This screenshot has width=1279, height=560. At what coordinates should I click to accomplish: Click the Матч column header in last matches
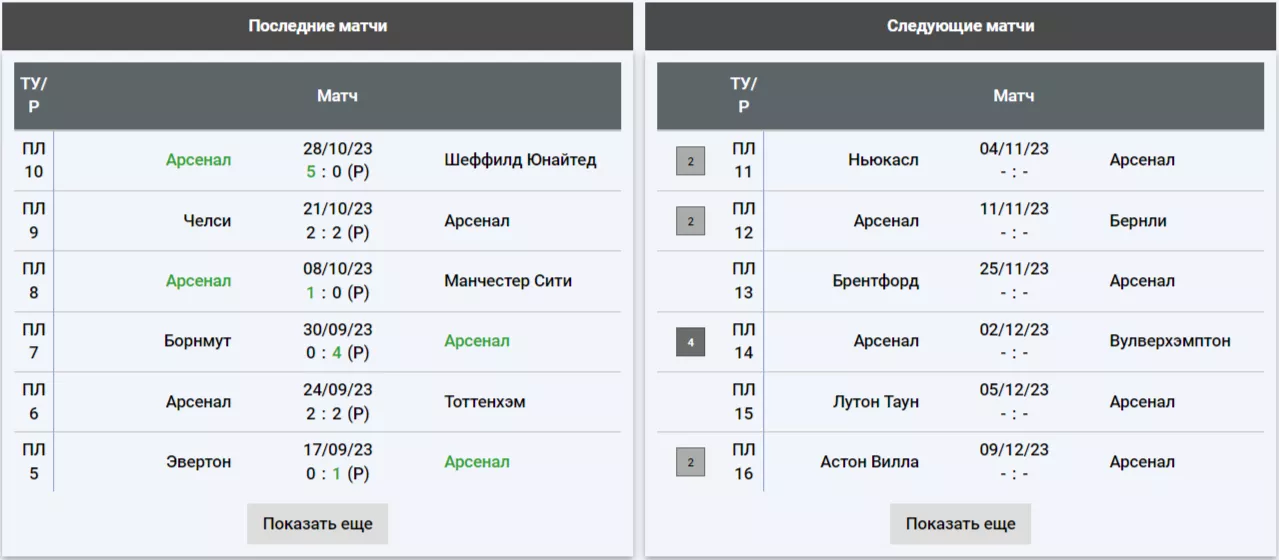[x=337, y=96]
